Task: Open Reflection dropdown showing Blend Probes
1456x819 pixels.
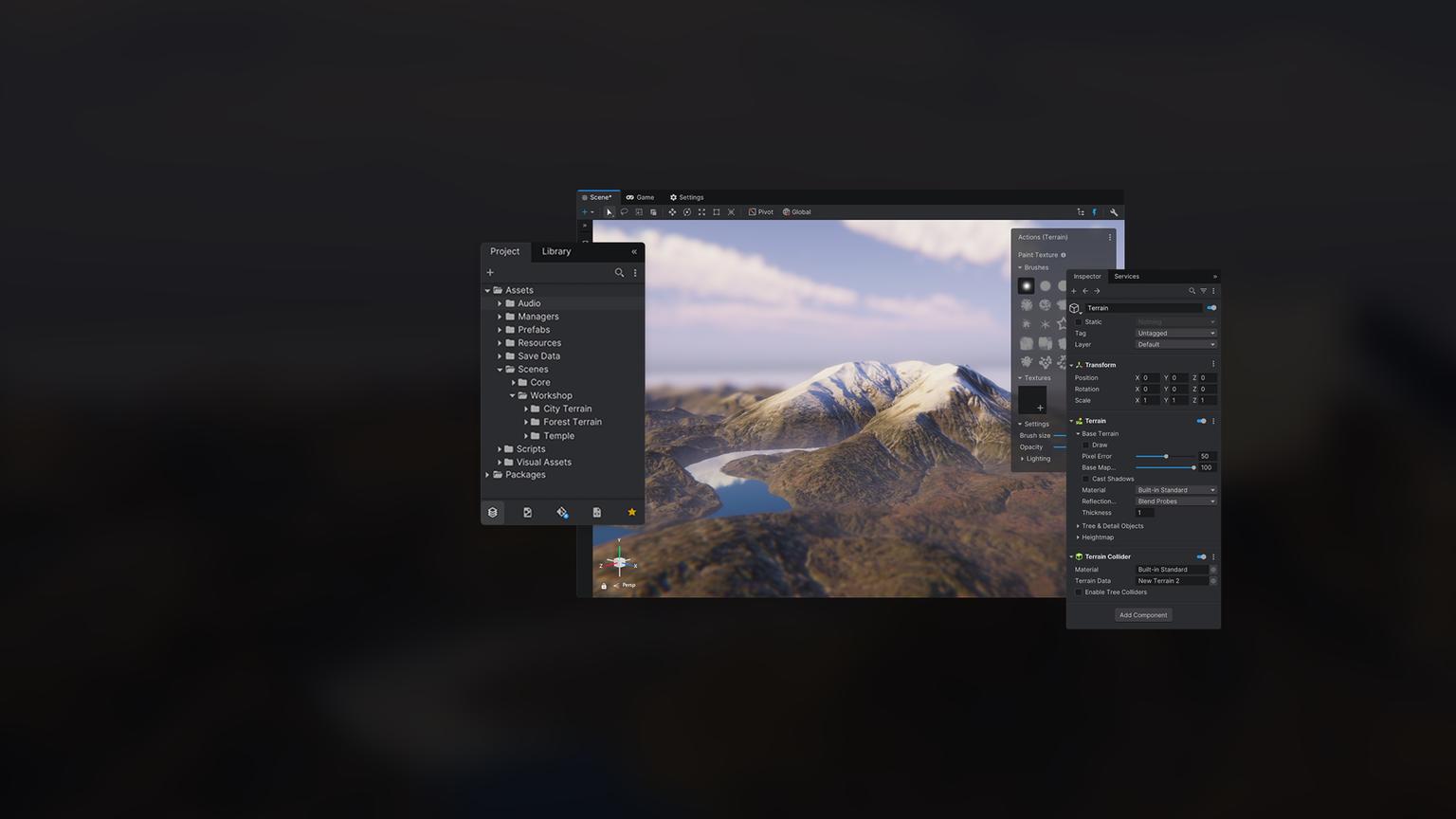Action: (1175, 502)
